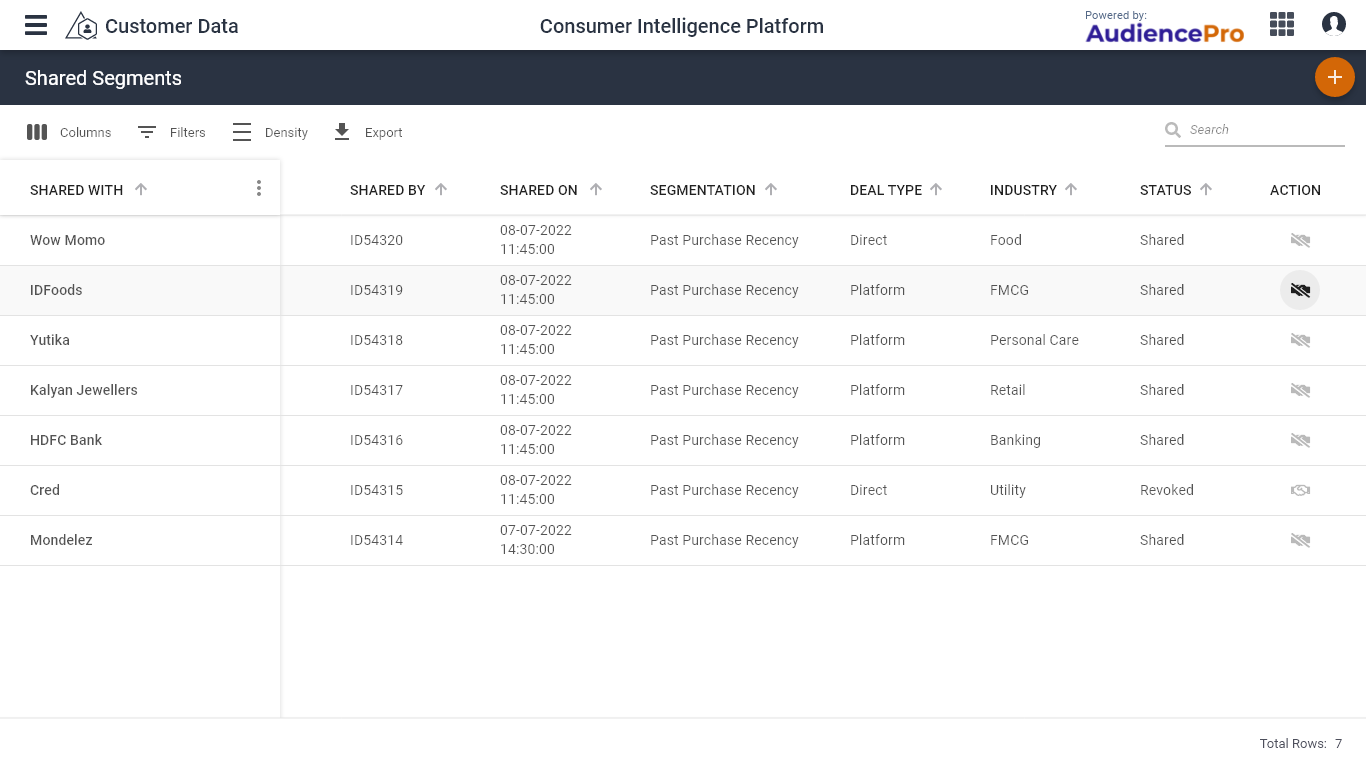Revoke sharing for Mondelez row

(x=1300, y=540)
